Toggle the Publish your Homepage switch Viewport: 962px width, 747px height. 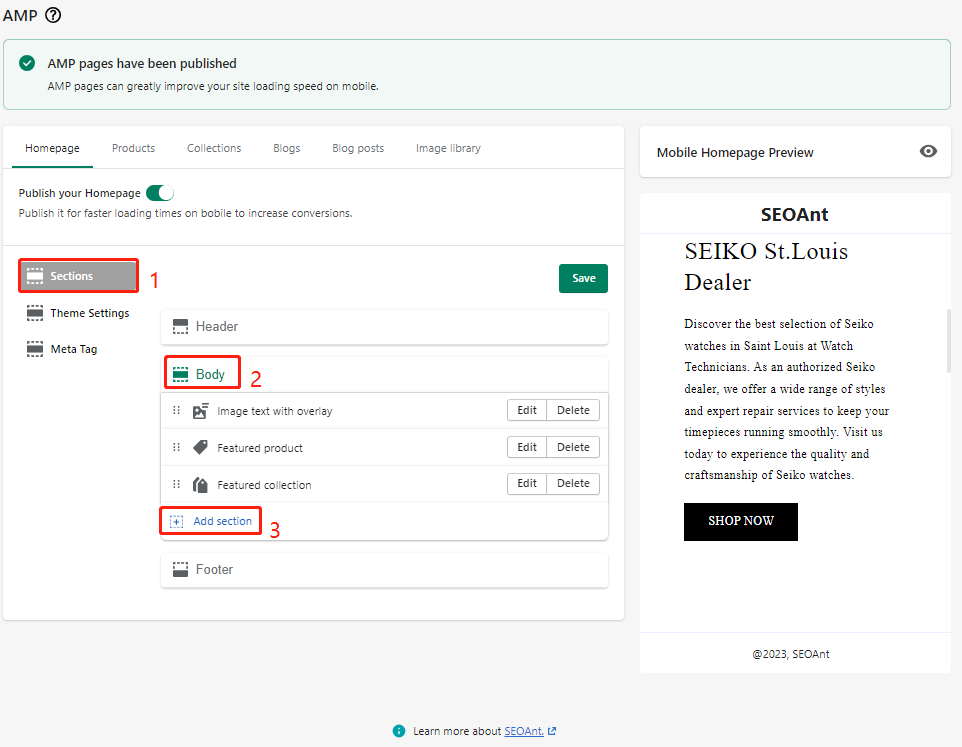pos(160,193)
